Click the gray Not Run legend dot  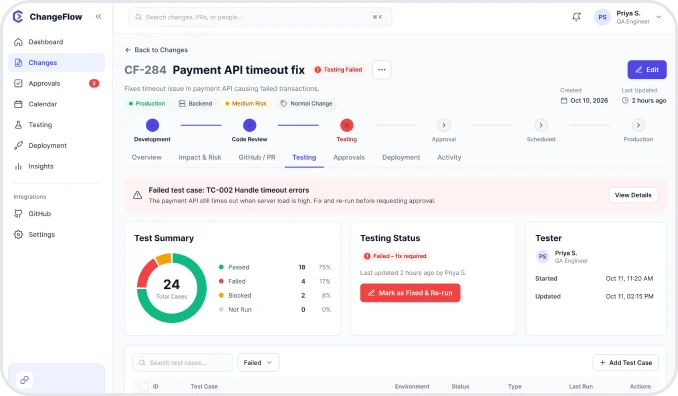pyautogui.click(x=221, y=310)
